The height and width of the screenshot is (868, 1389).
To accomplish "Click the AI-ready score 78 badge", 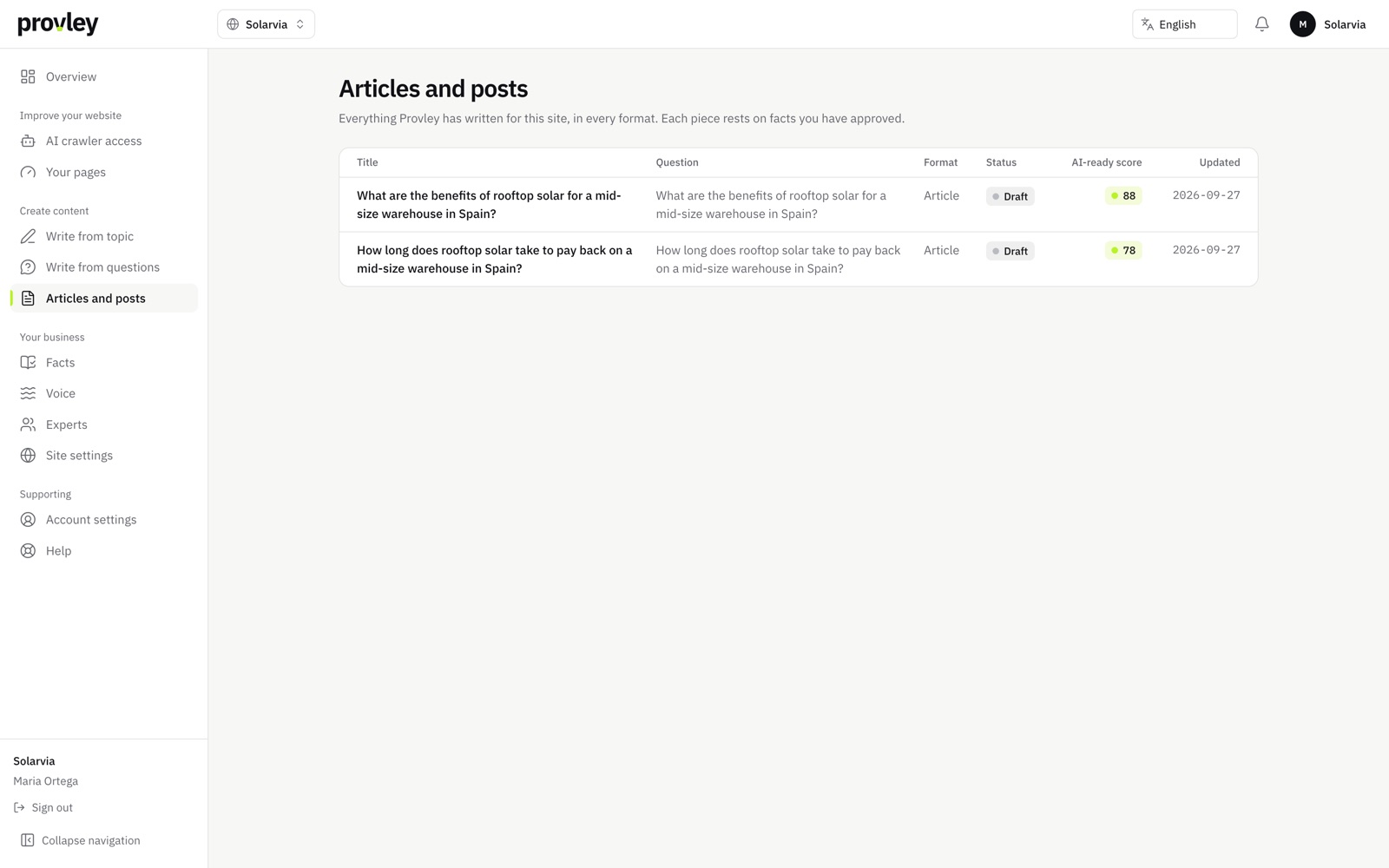I will [1123, 251].
